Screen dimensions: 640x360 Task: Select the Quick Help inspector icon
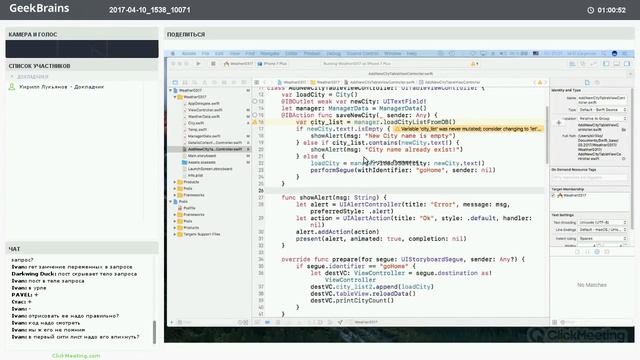pyautogui.click(x=597, y=82)
